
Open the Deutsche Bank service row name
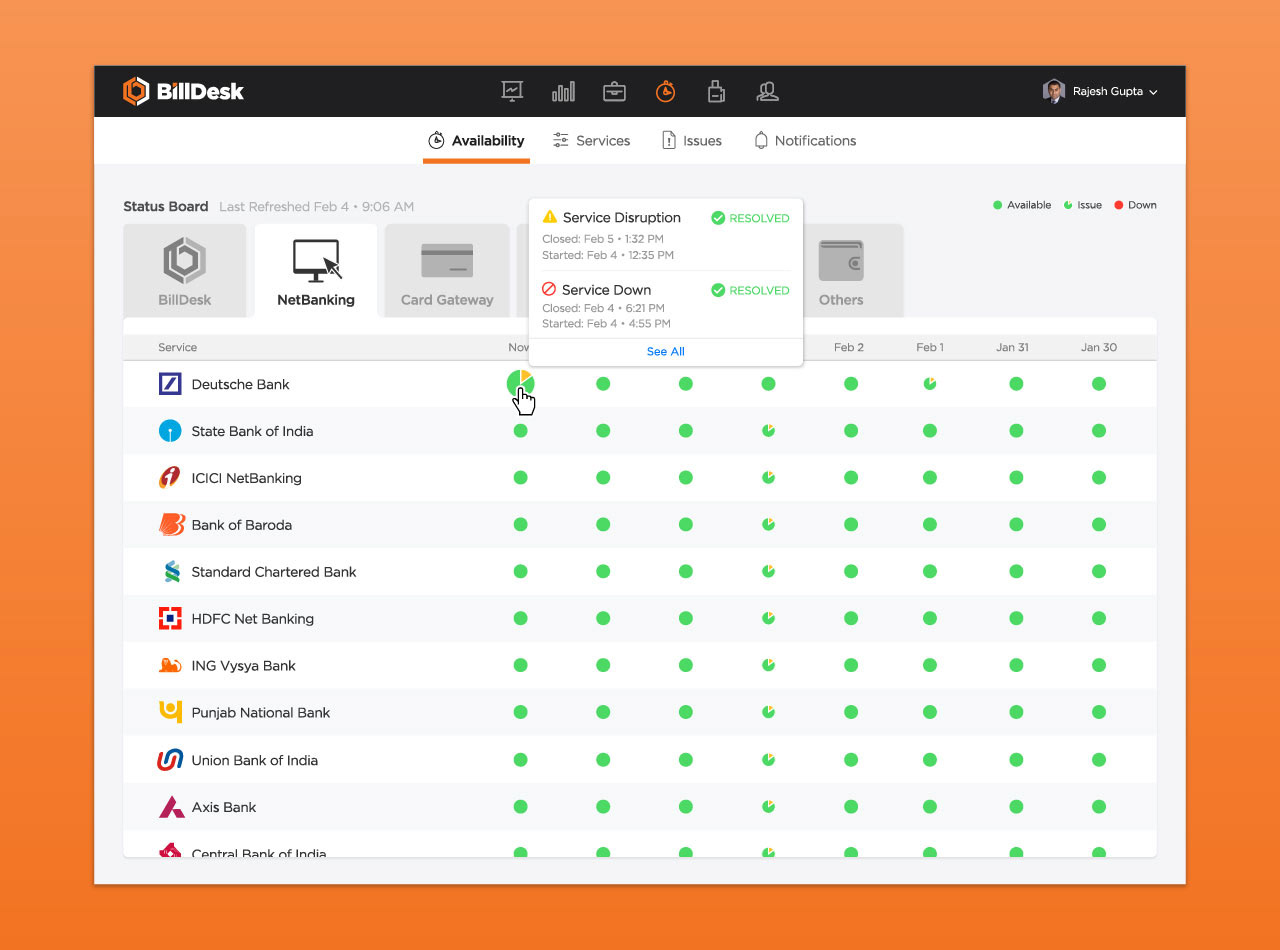(241, 384)
